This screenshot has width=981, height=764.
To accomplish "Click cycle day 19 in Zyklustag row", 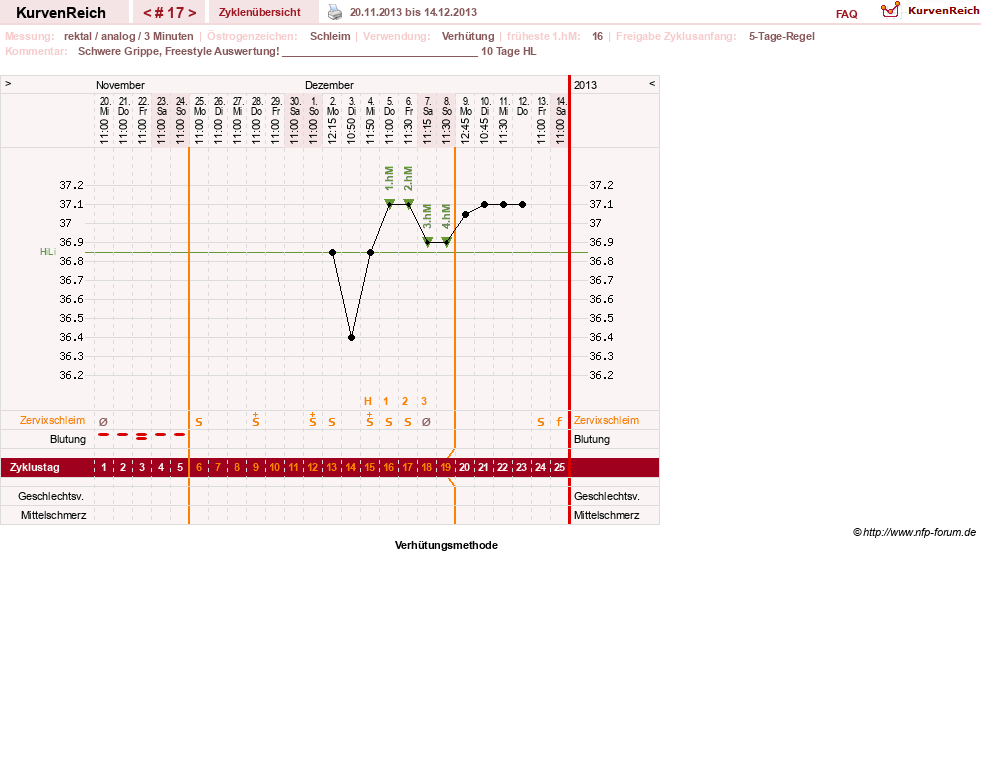I will pyautogui.click(x=445, y=467).
